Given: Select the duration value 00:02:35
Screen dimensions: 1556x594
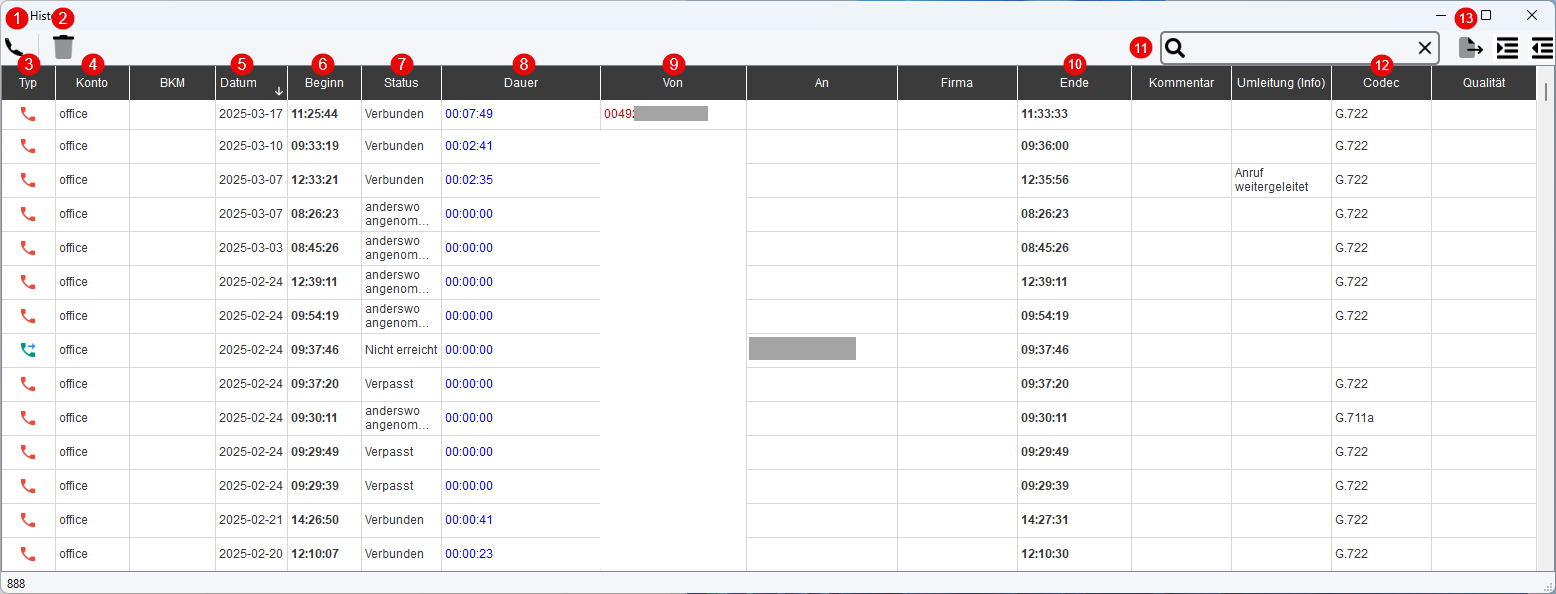Looking at the screenshot, I should tap(469, 180).
